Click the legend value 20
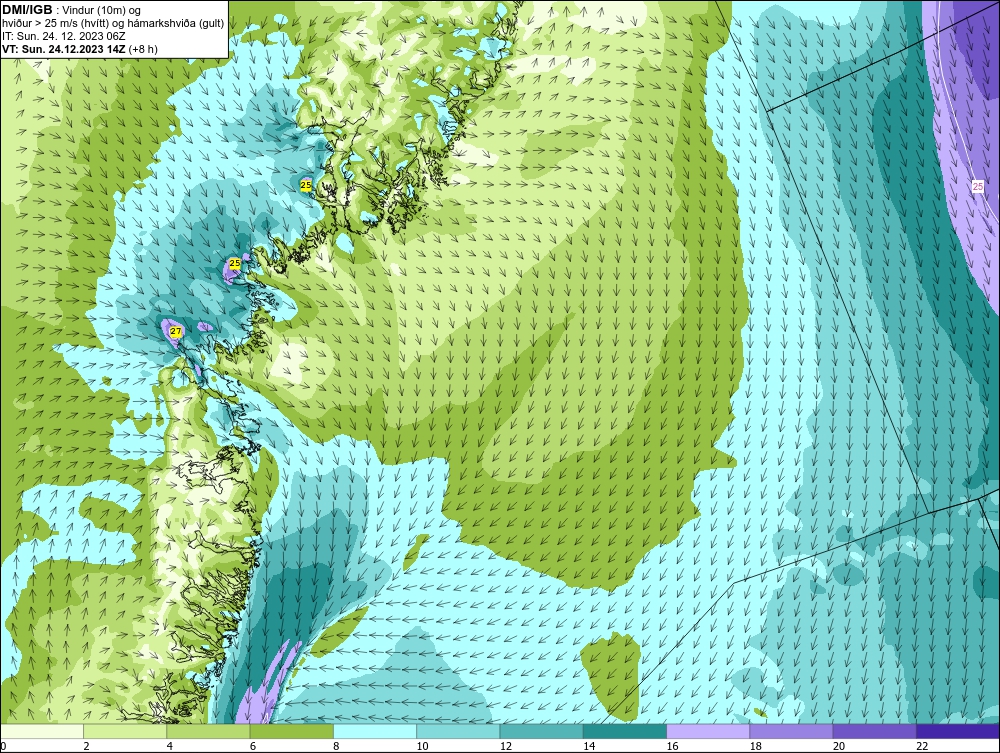The image size is (1000, 753). tap(838, 746)
